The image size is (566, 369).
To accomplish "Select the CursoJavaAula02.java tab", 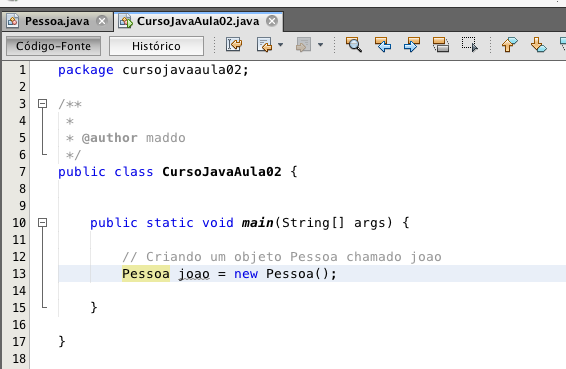I will tap(198, 21).
